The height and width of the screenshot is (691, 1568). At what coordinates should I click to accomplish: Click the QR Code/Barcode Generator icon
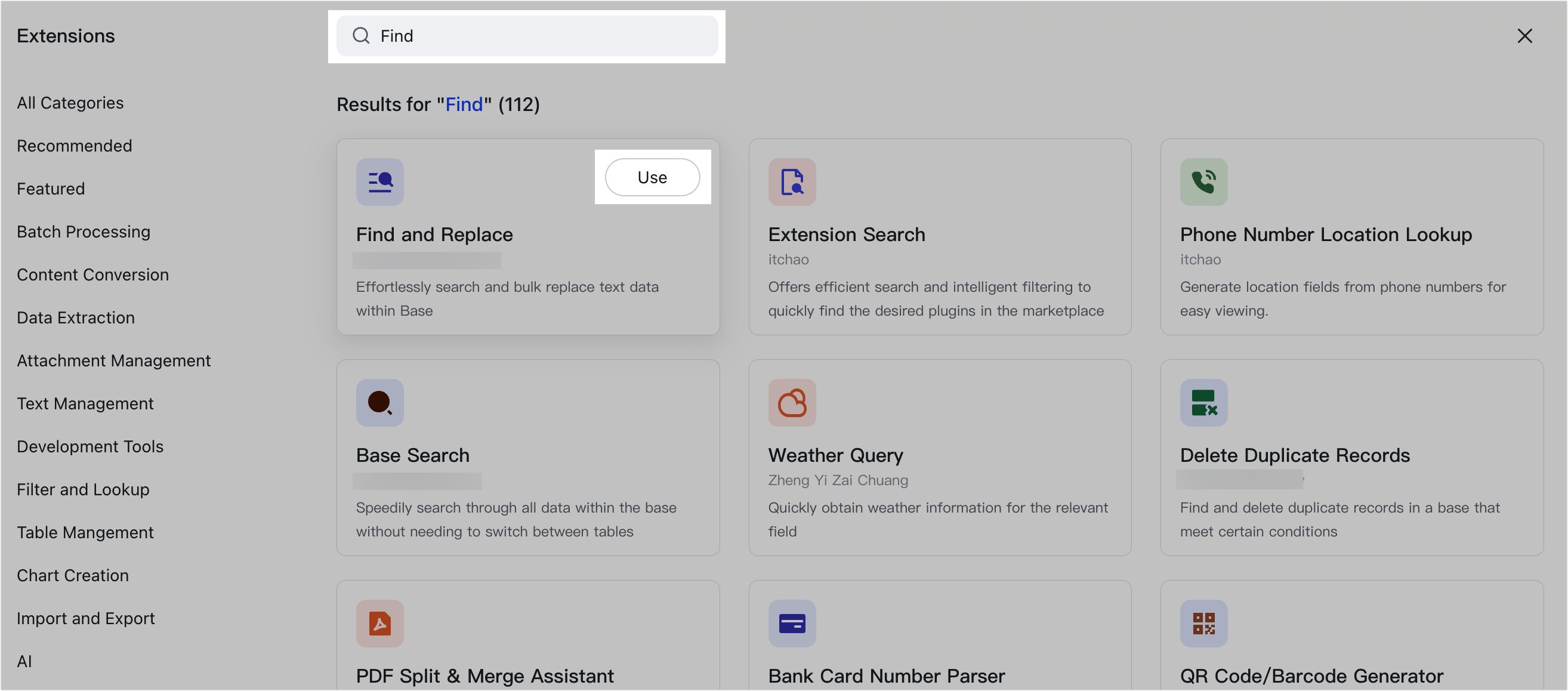click(x=1203, y=624)
